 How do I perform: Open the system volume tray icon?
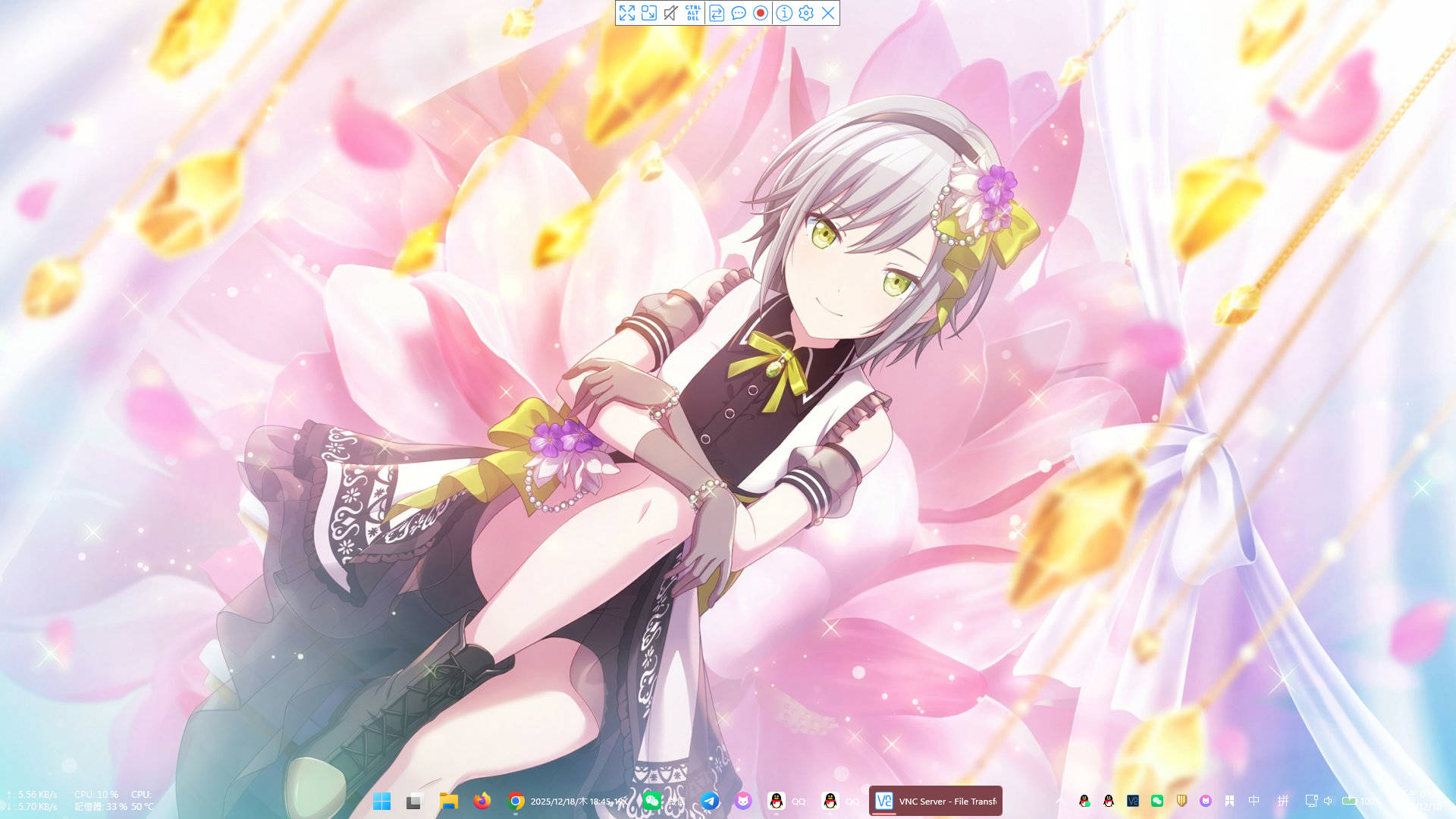point(1328,801)
